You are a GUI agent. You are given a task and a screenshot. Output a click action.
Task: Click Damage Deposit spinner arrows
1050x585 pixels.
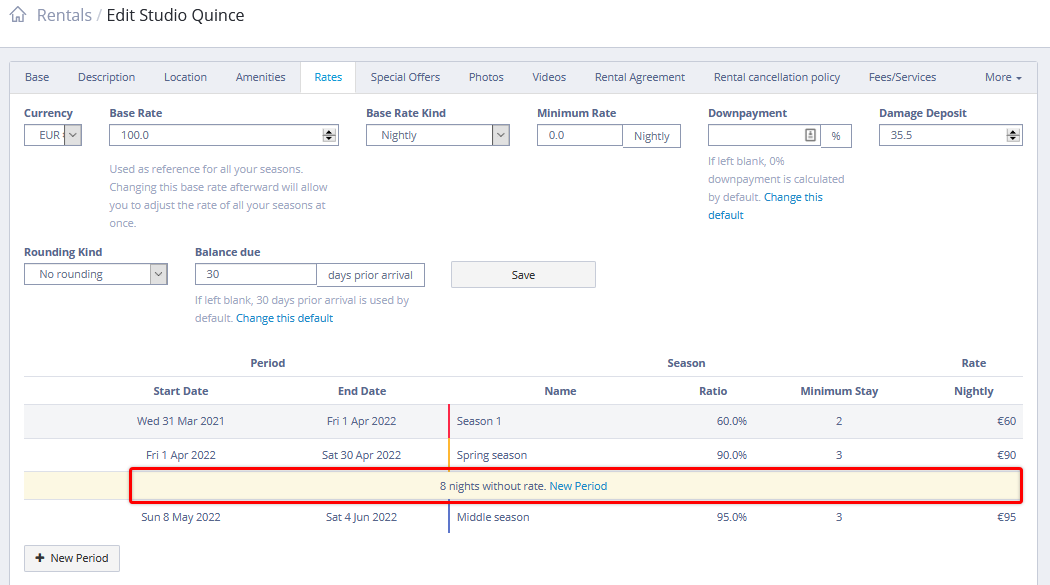coord(1013,135)
